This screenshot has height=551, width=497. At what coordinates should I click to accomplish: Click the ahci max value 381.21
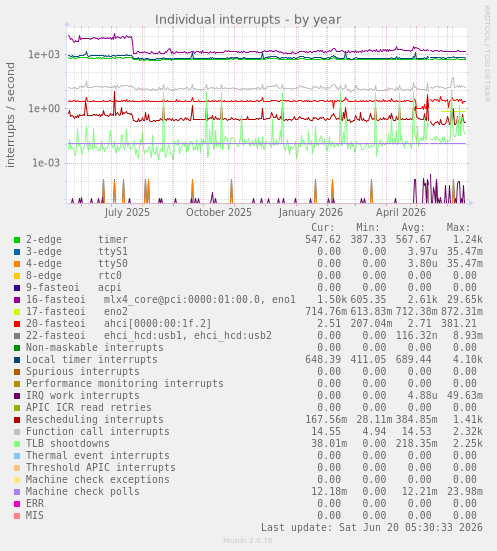pyautogui.click(x=459, y=324)
